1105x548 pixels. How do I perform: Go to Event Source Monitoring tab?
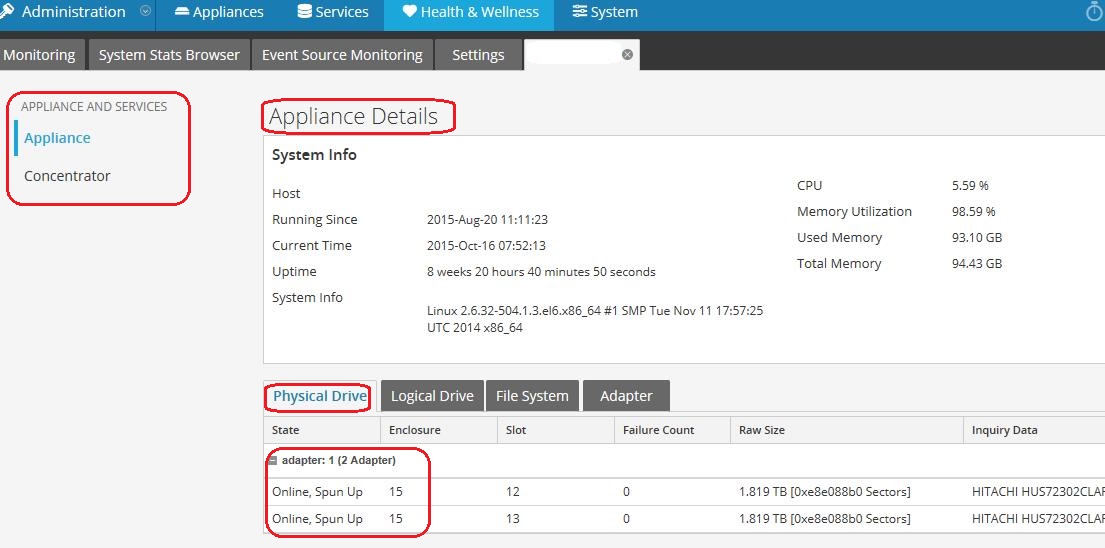342,55
